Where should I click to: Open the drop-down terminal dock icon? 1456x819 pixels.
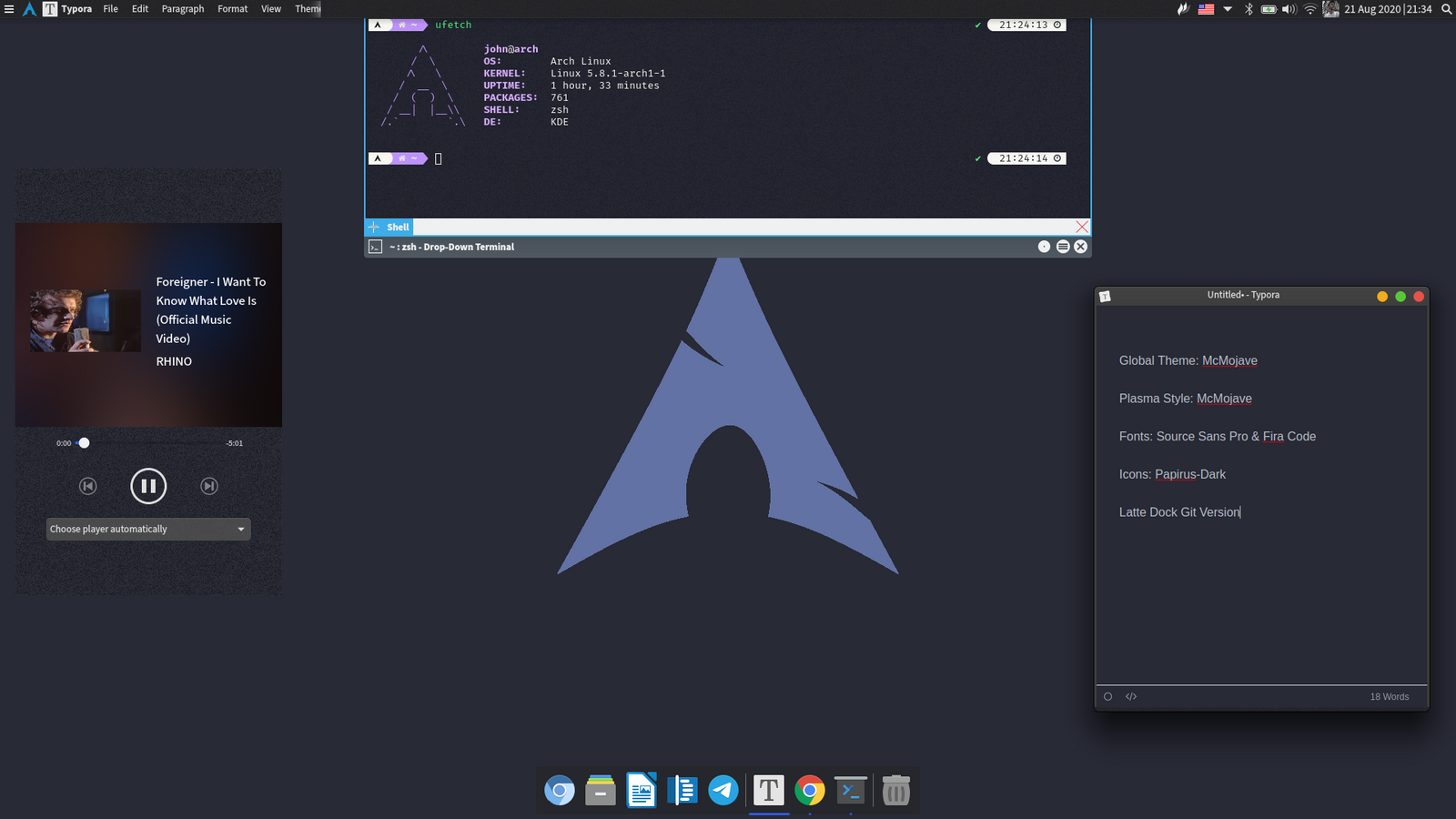(x=851, y=791)
